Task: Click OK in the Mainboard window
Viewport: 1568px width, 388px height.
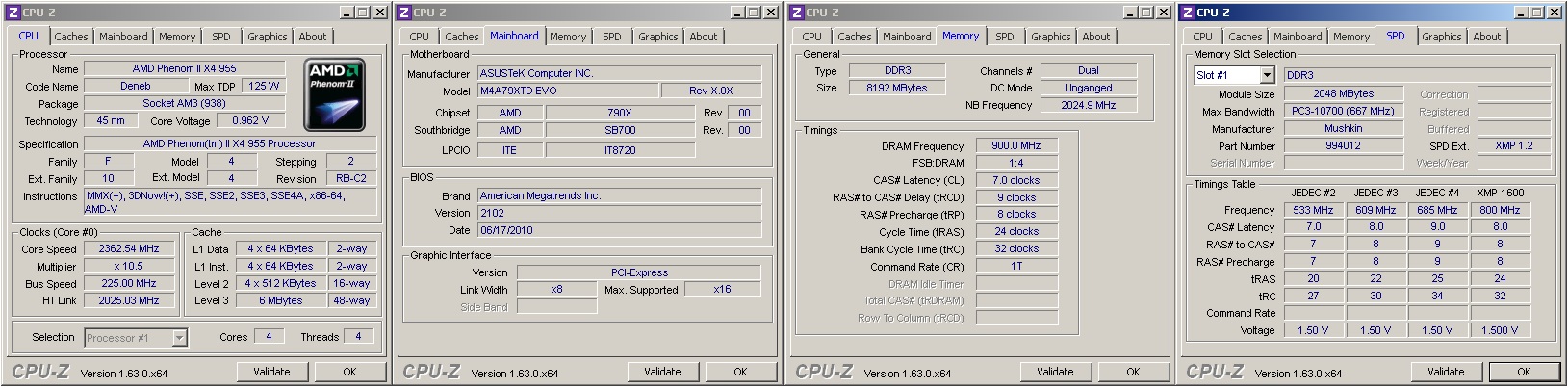Action: (x=741, y=372)
